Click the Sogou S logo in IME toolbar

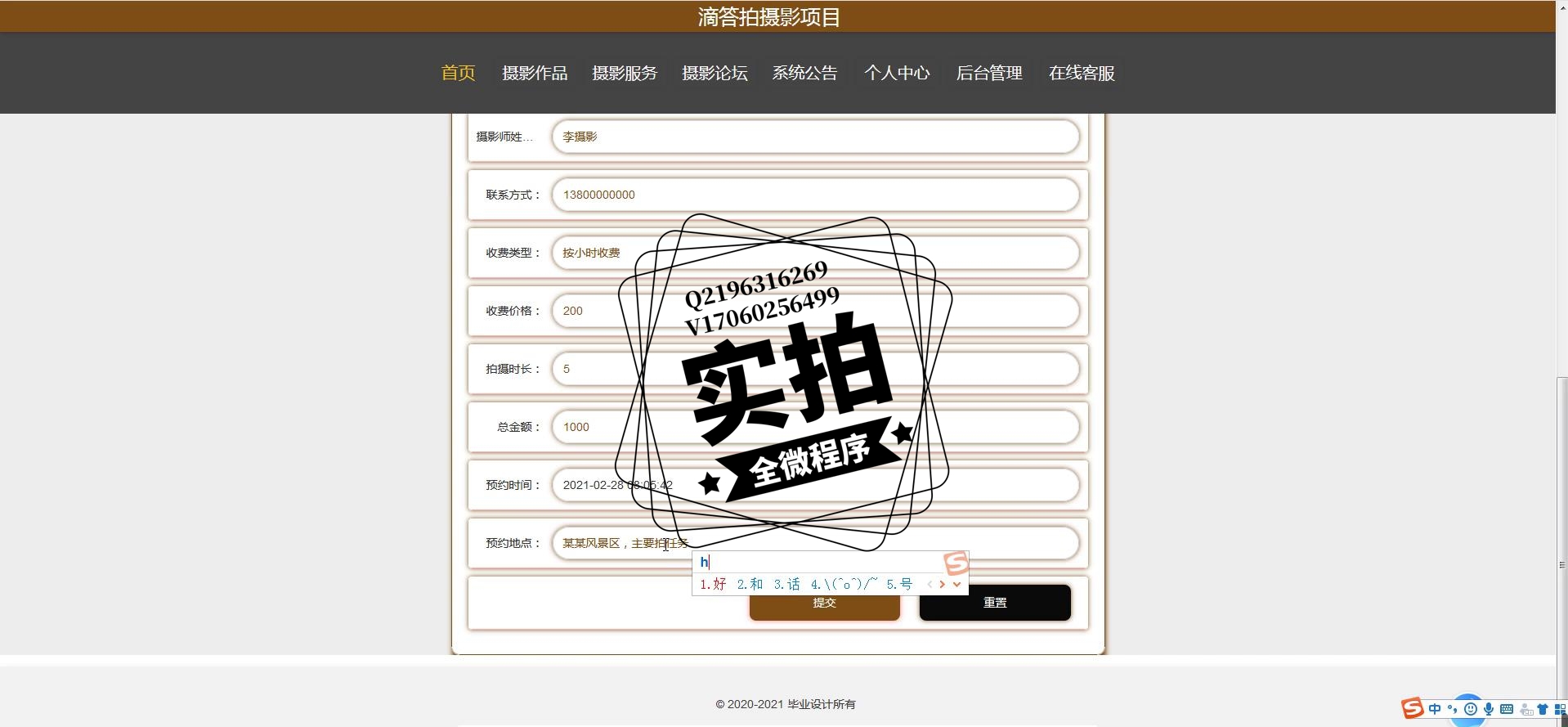pyautogui.click(x=1413, y=708)
